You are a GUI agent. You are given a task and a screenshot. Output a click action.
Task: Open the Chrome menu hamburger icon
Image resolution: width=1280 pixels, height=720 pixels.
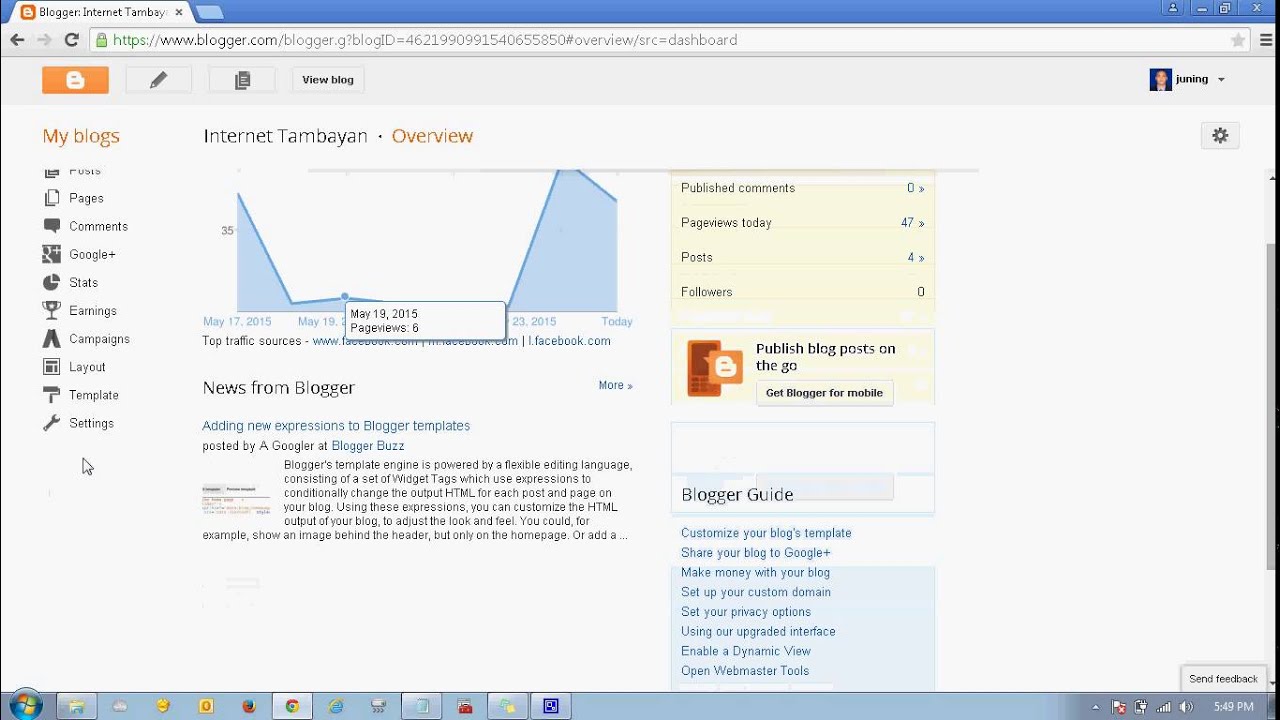pos(1266,40)
